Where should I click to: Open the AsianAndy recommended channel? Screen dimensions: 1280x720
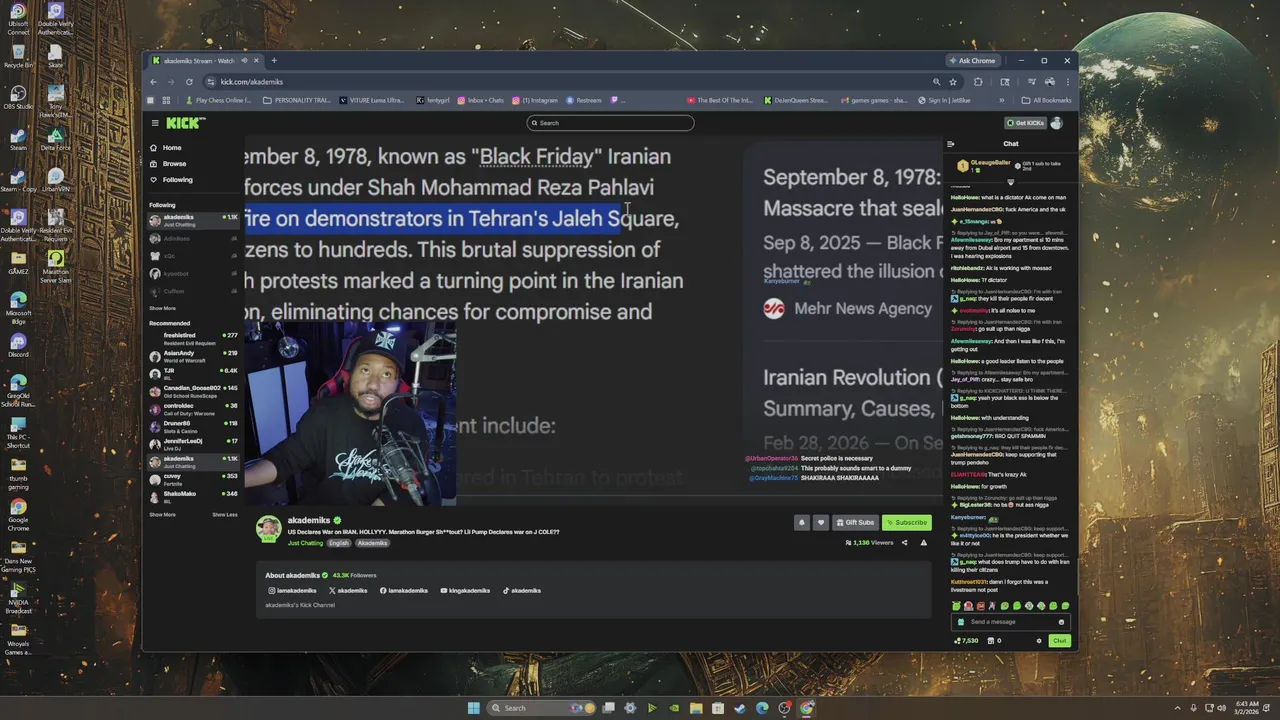point(193,356)
